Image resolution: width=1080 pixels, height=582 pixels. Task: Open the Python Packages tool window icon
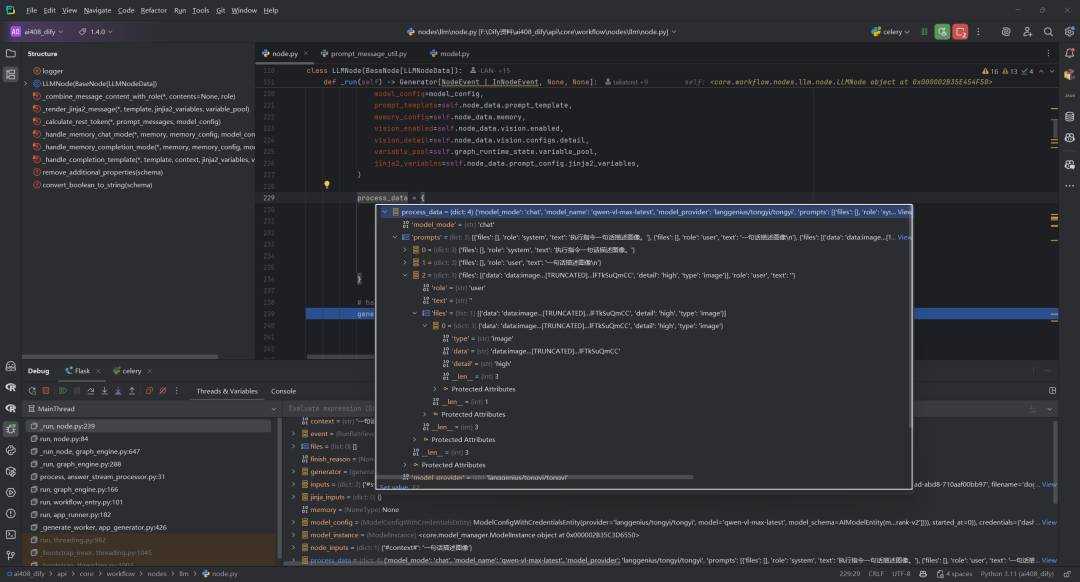[x=10, y=471]
